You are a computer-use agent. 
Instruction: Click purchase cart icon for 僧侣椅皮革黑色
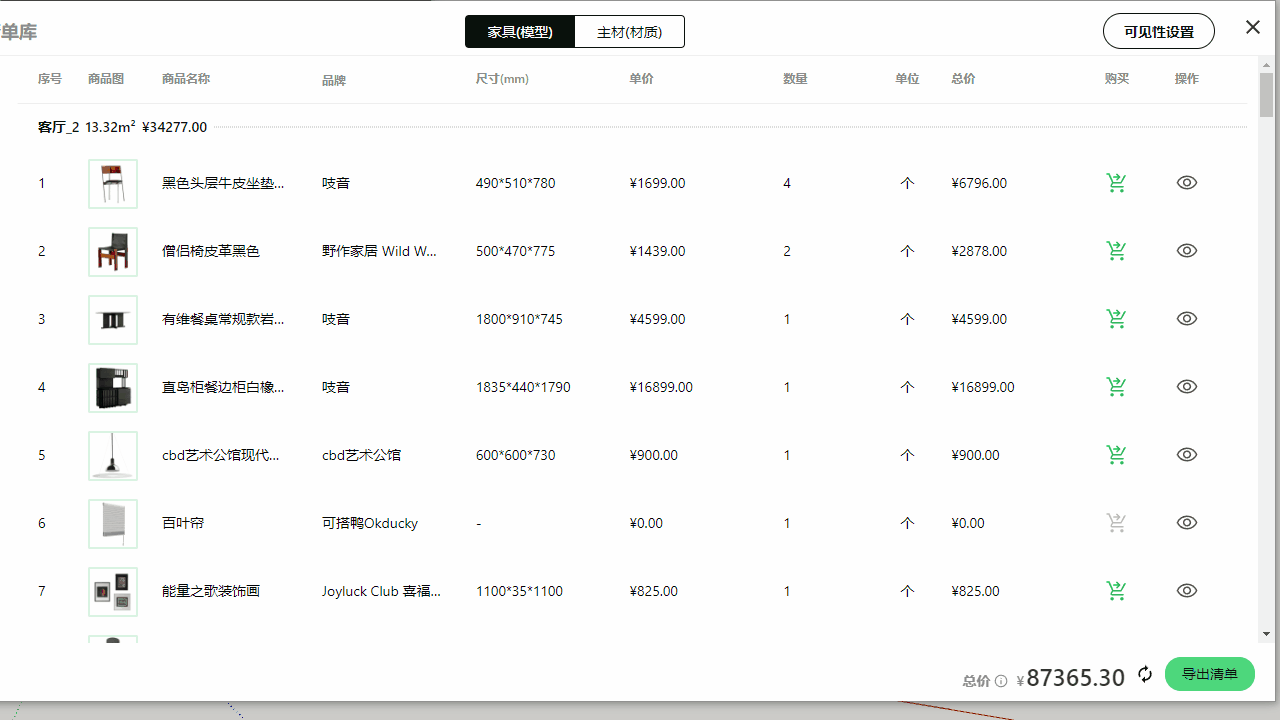click(x=1116, y=251)
